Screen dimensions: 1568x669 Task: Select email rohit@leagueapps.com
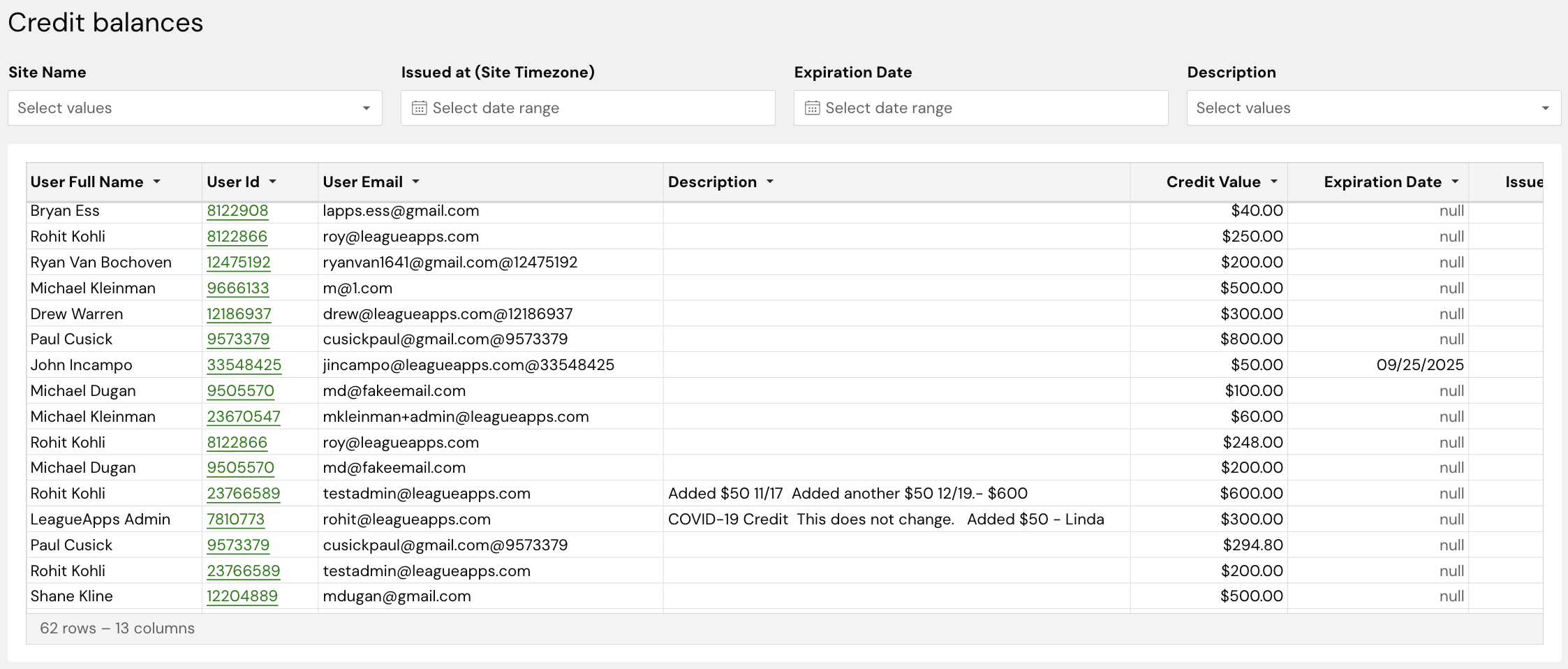407,520
